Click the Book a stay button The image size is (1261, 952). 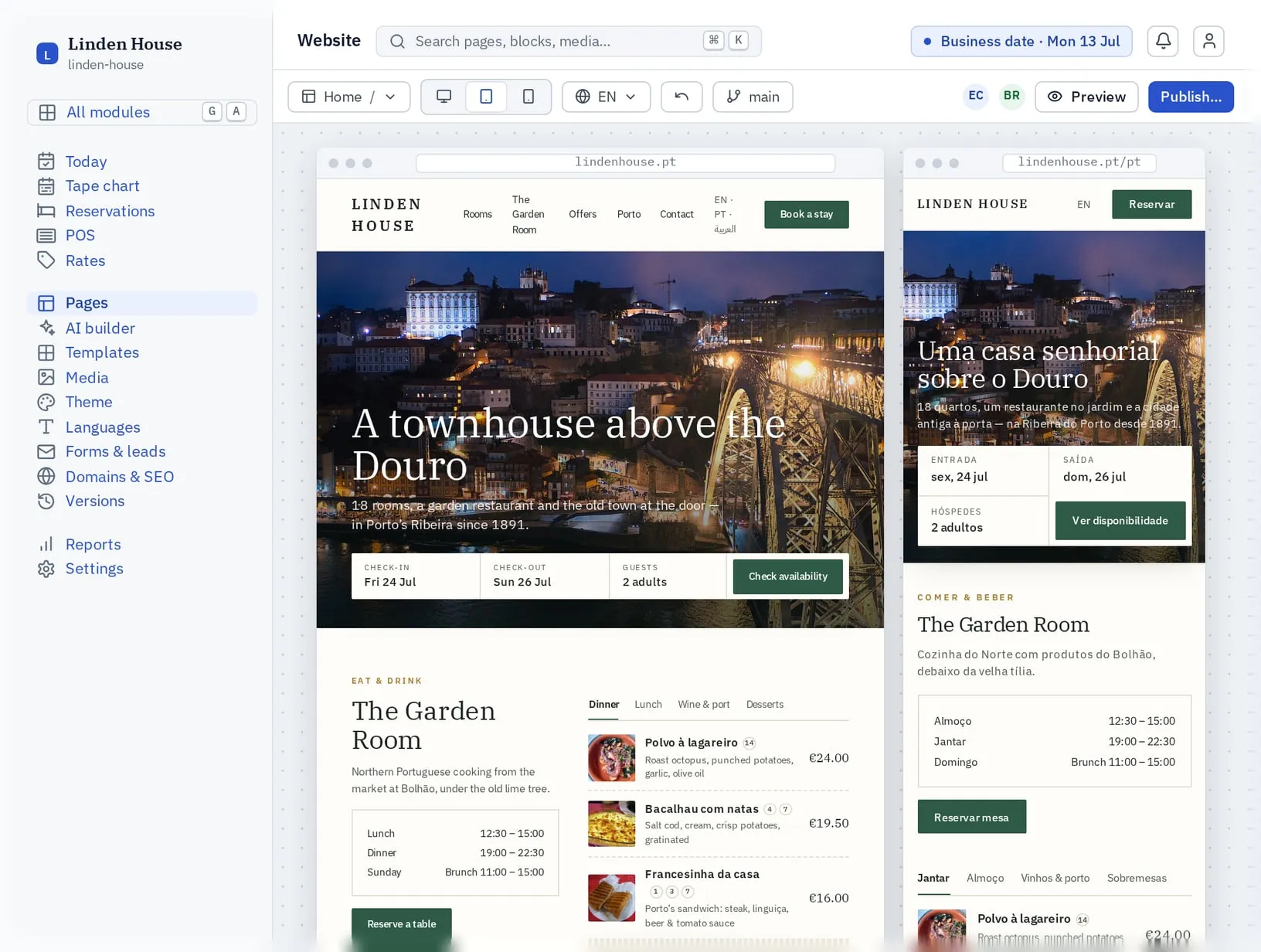coord(807,214)
